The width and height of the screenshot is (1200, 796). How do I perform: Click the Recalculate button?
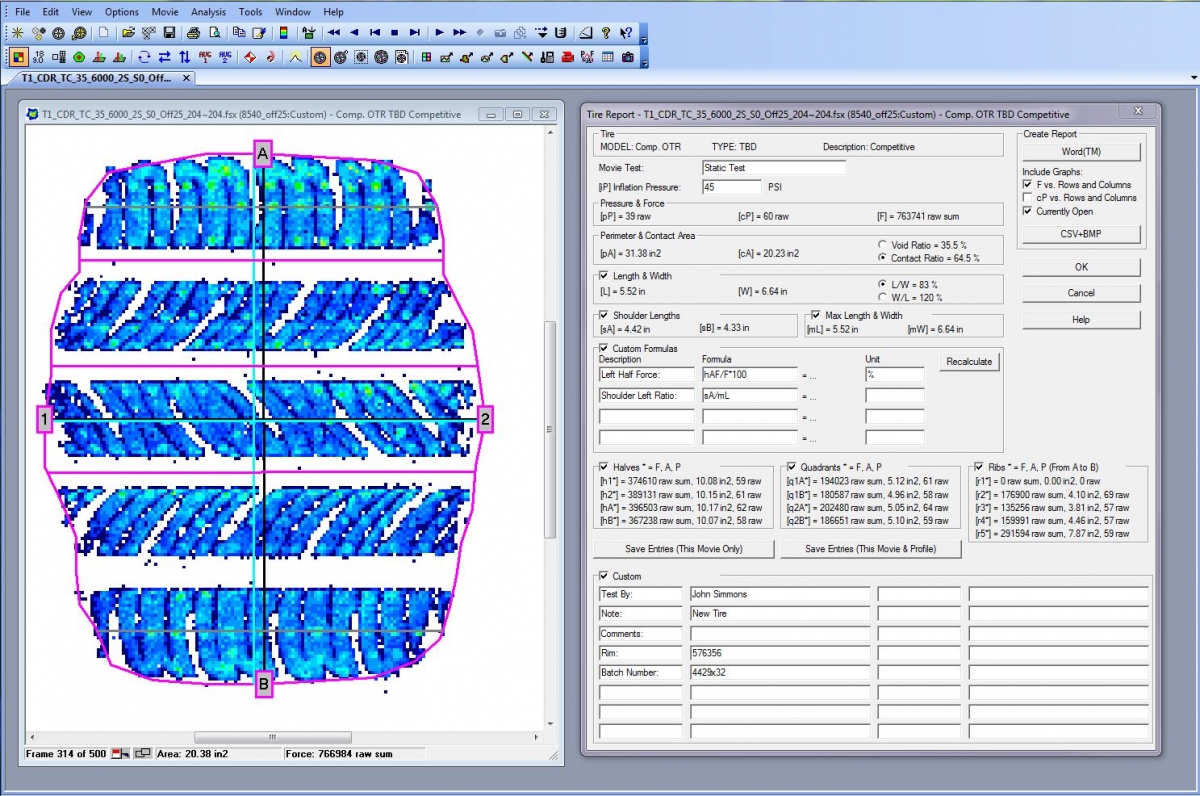pyautogui.click(x=968, y=362)
